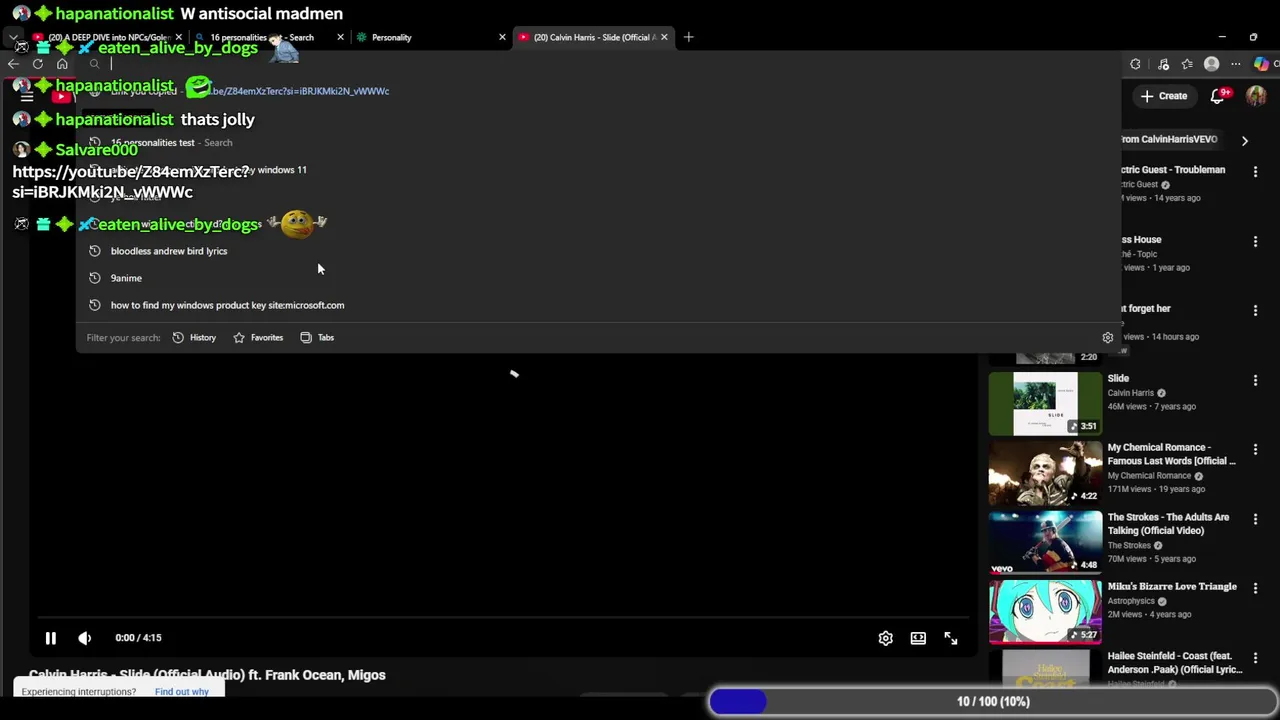Switch to the Personality tab

(x=430, y=37)
